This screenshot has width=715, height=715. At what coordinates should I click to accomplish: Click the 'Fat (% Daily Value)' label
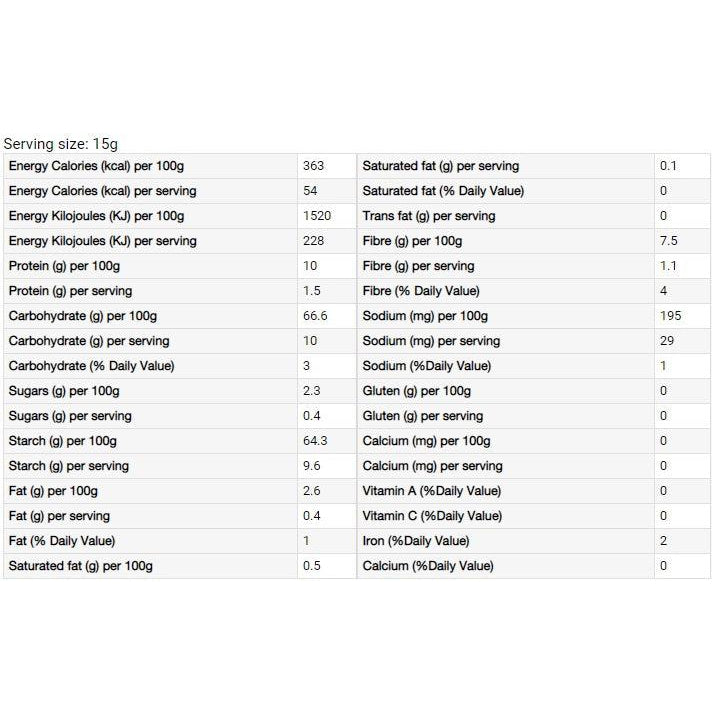pyautogui.click(x=62, y=541)
